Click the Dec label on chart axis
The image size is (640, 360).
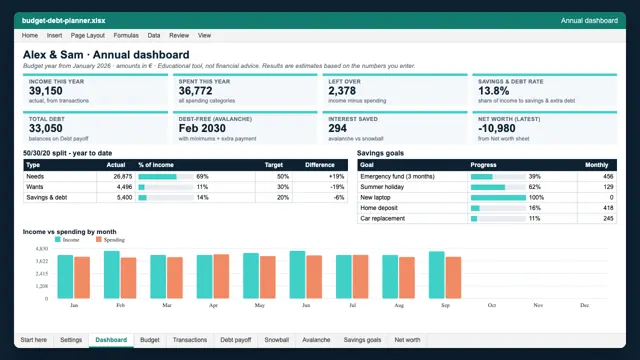(584, 305)
